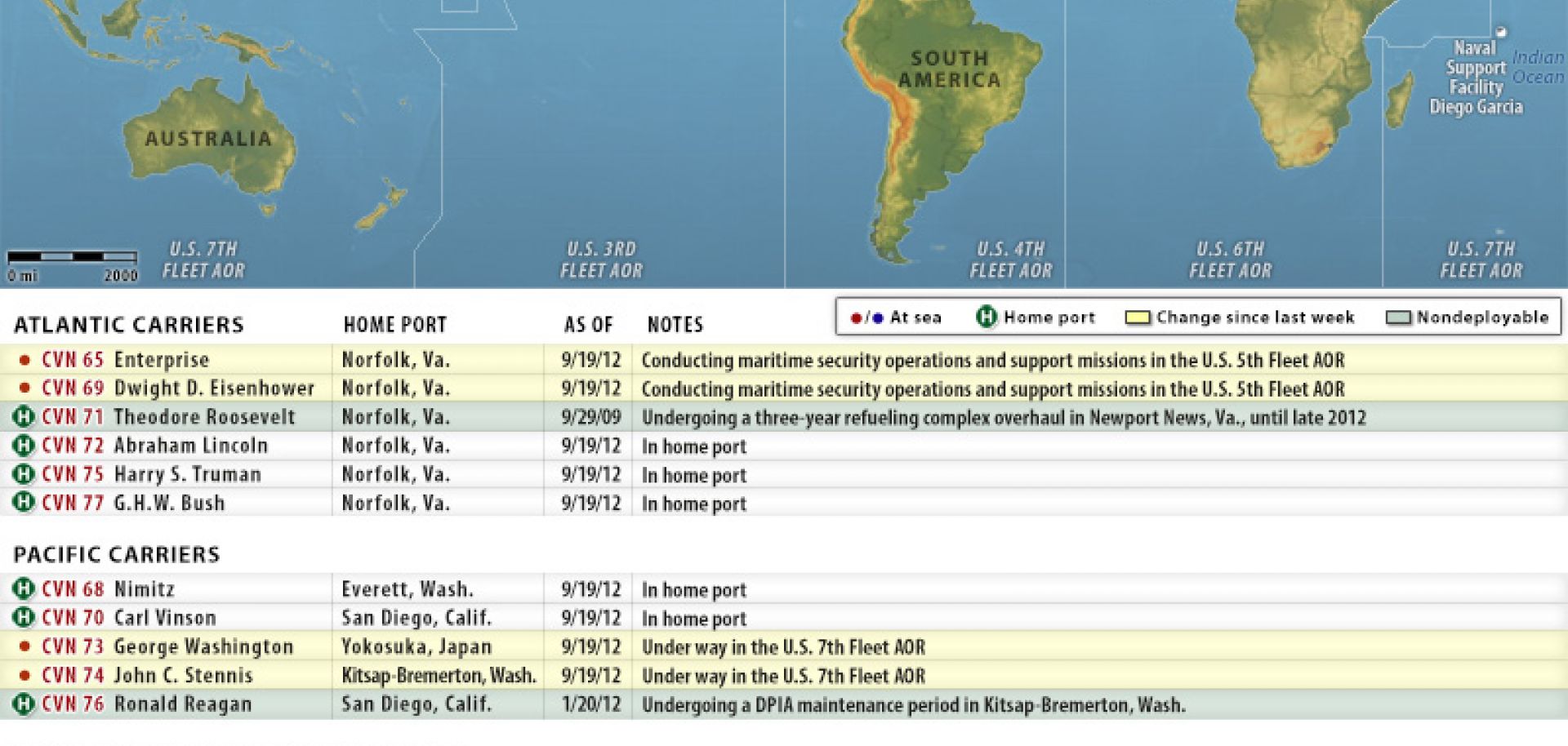Click the home port icon next to CVN 68 Nimitz
1568x746 pixels.
click(24, 589)
